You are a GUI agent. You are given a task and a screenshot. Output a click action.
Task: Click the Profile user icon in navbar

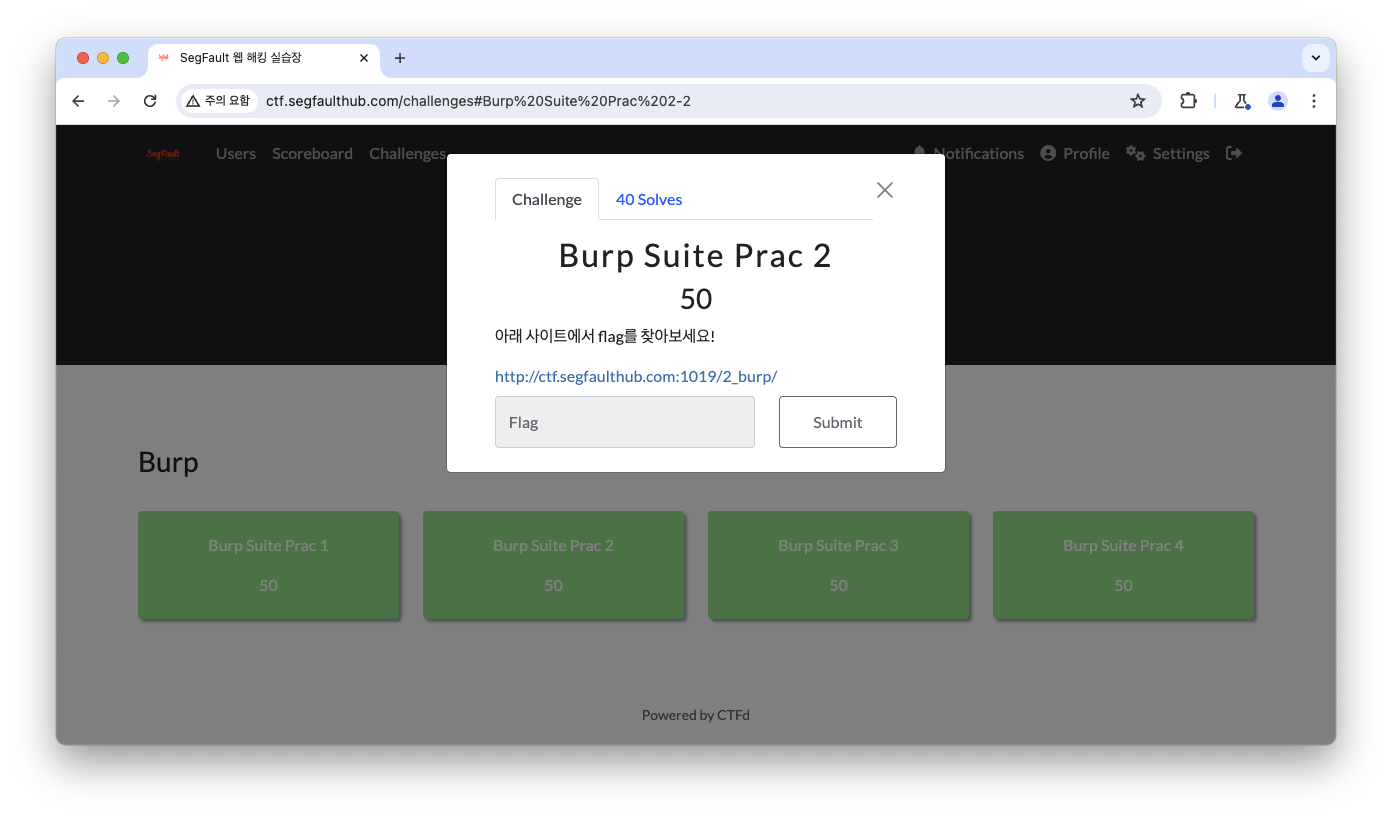[x=1048, y=153]
